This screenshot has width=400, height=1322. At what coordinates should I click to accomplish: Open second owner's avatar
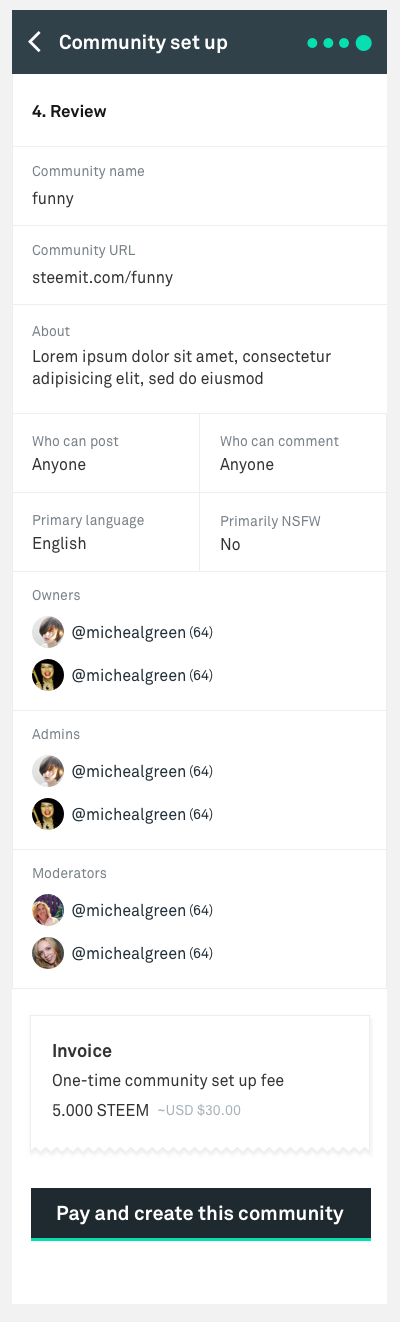point(48,675)
